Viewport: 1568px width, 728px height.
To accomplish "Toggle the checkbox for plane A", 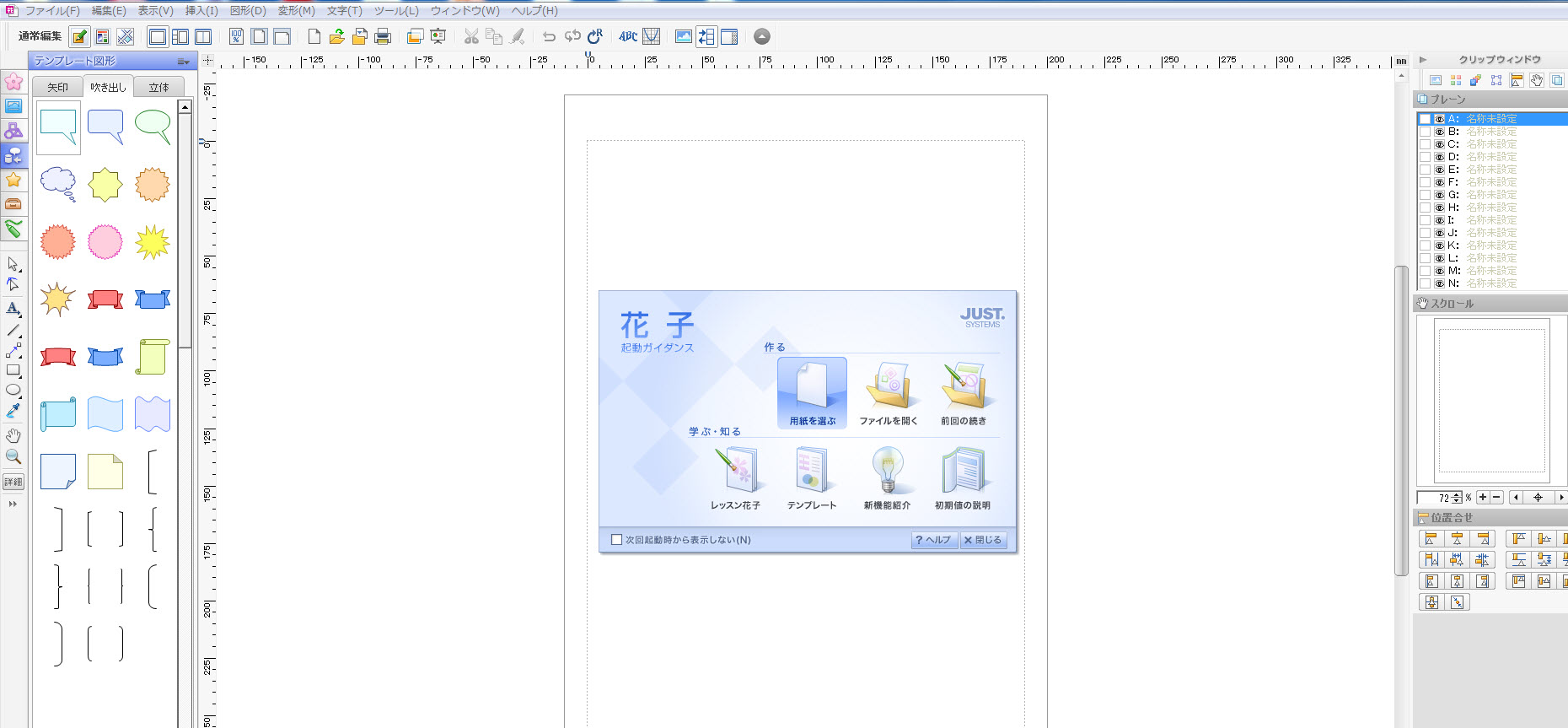I will tap(1425, 119).
